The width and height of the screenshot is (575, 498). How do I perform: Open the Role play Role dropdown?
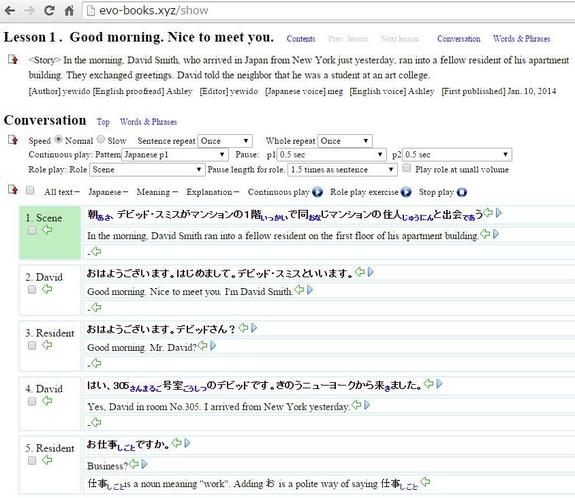[147, 170]
